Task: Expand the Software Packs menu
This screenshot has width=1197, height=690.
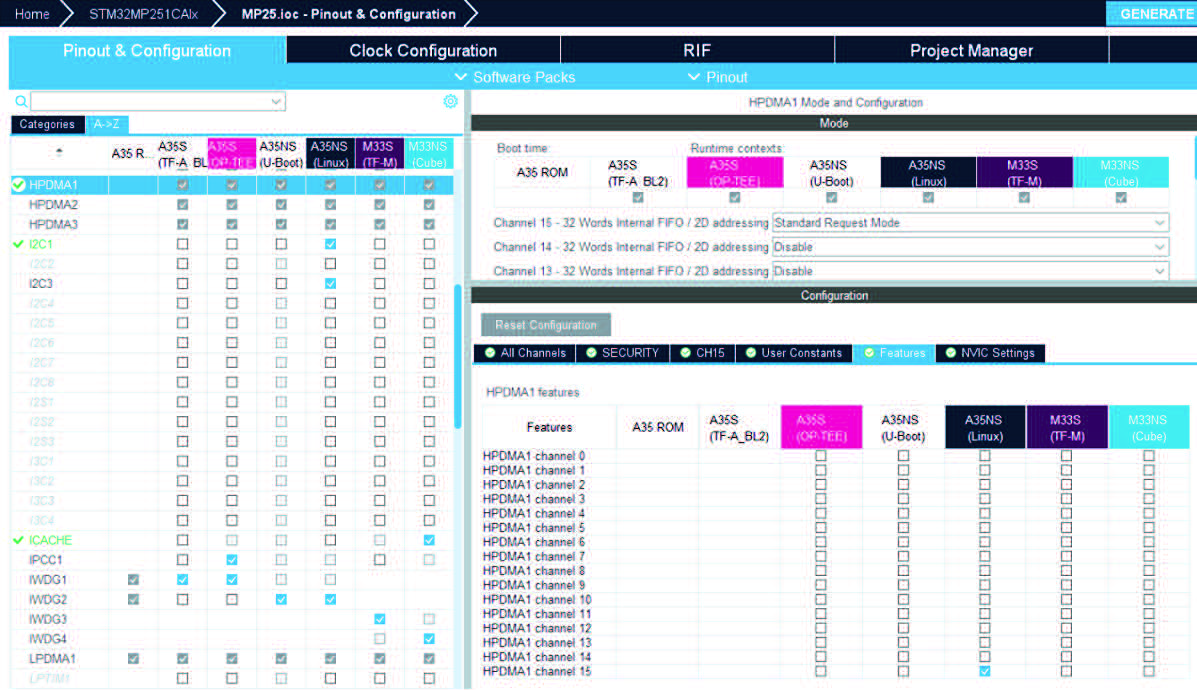Action: [x=515, y=77]
